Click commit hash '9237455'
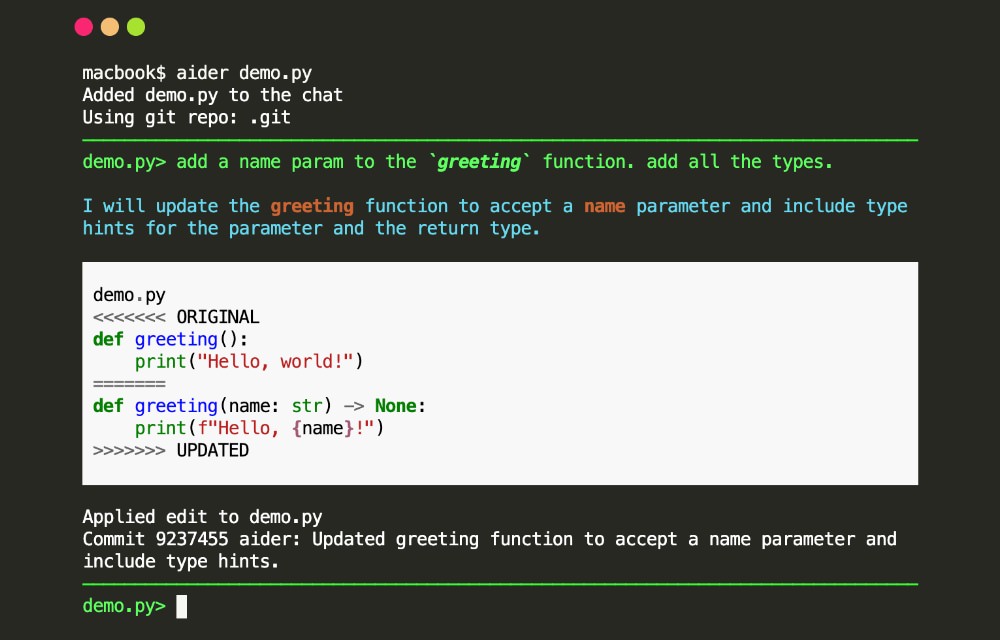Image resolution: width=1000 pixels, height=640 pixels. pyautogui.click(x=192, y=539)
